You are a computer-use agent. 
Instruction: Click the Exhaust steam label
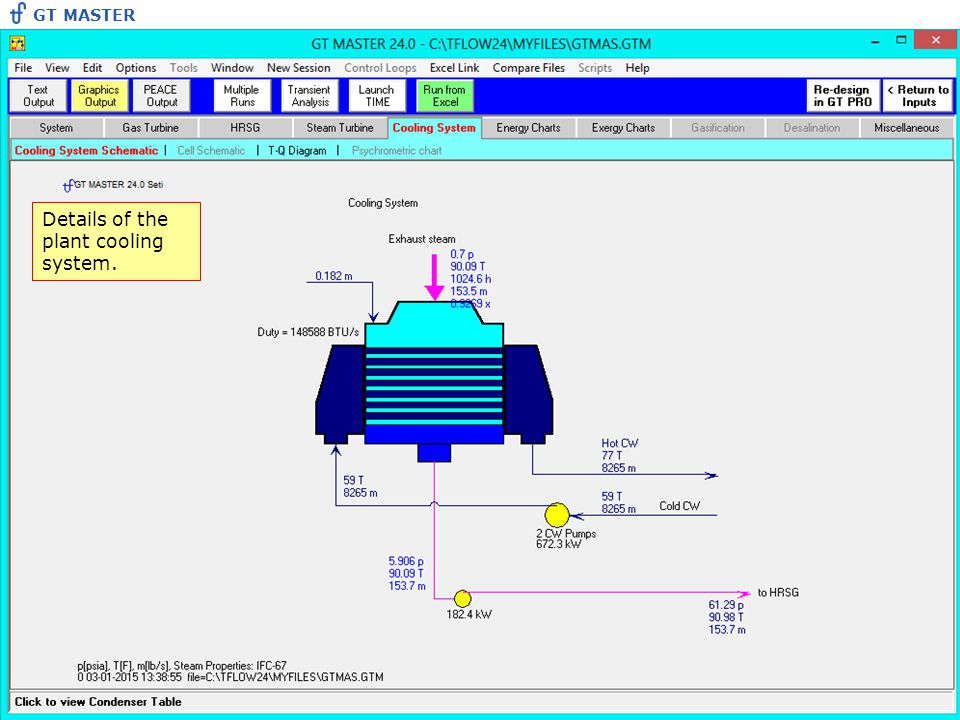[x=422, y=239]
